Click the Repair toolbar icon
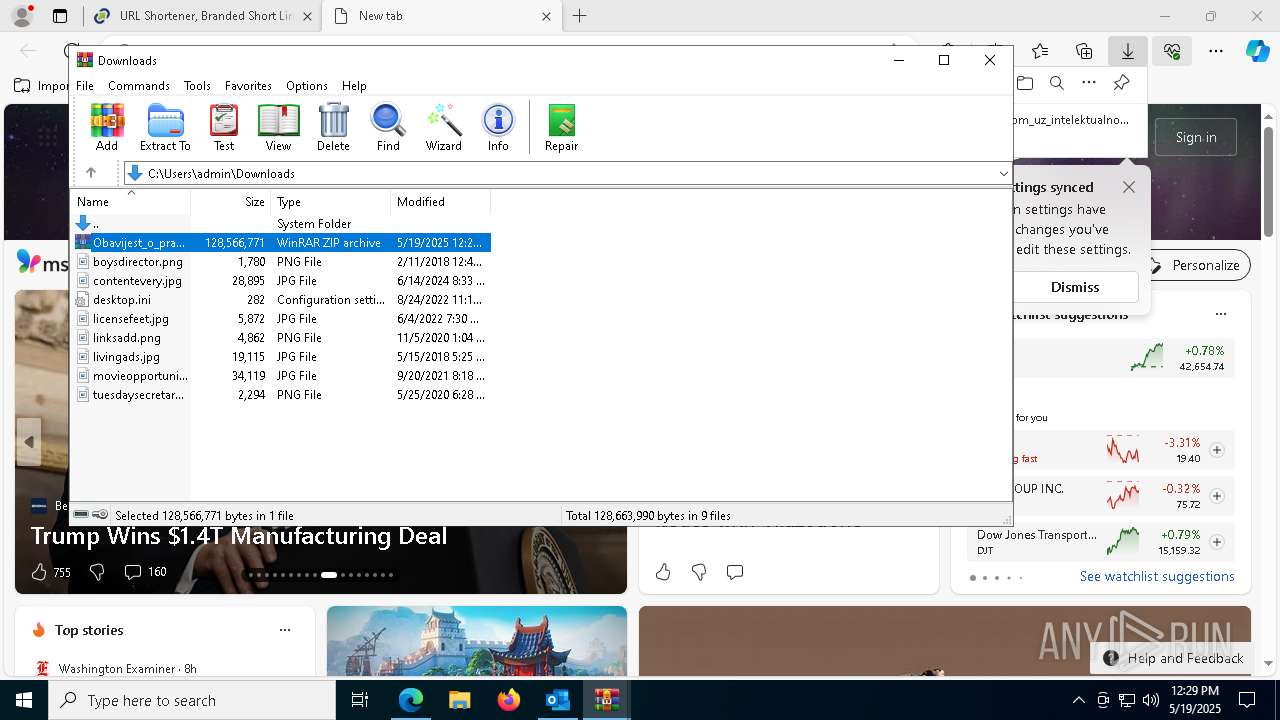The height and width of the screenshot is (720, 1280). 561,127
